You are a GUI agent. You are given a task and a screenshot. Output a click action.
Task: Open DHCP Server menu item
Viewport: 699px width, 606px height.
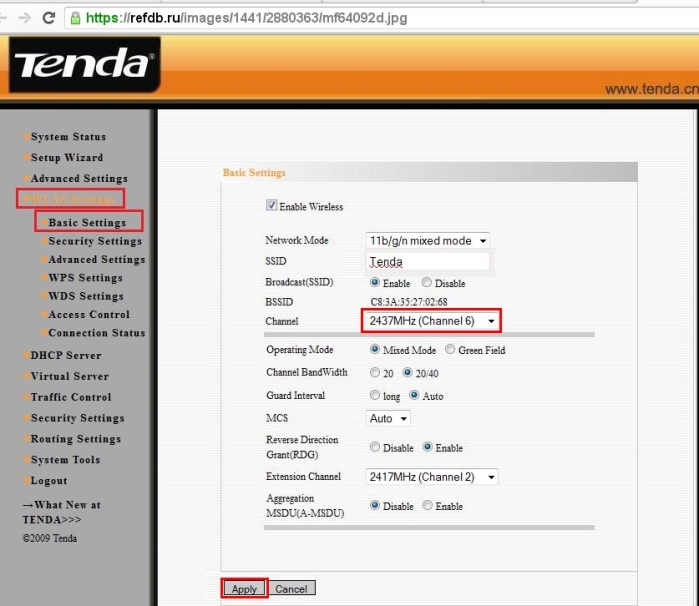[66, 355]
